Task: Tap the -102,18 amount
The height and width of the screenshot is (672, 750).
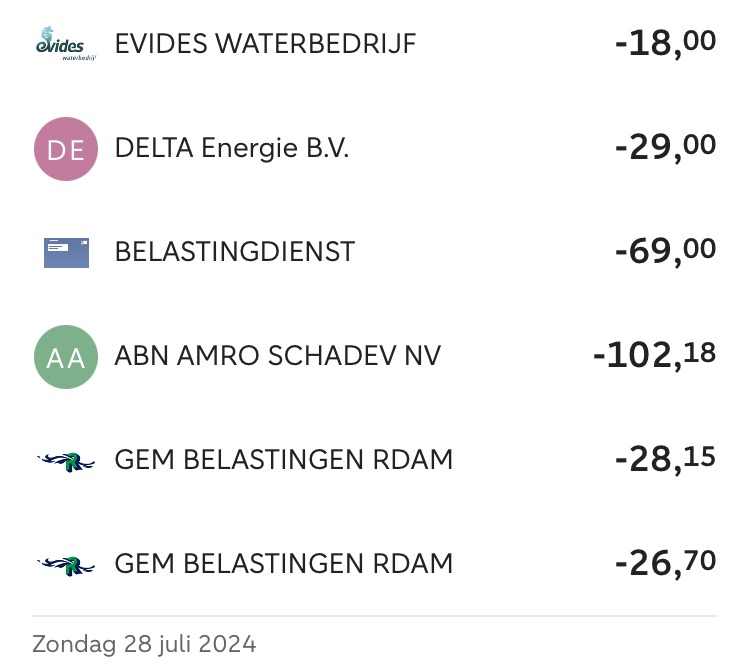Action: [x=654, y=355]
